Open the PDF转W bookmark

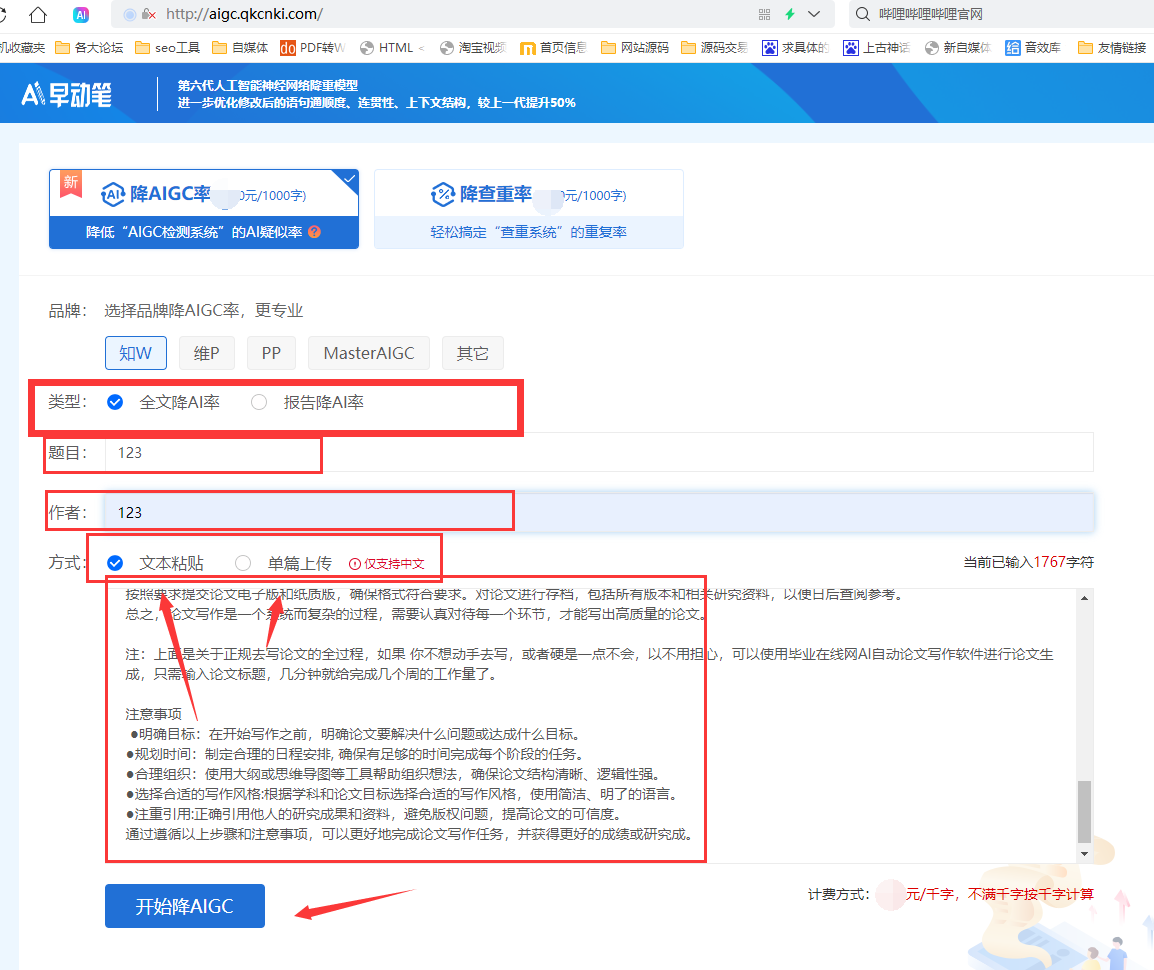313,48
